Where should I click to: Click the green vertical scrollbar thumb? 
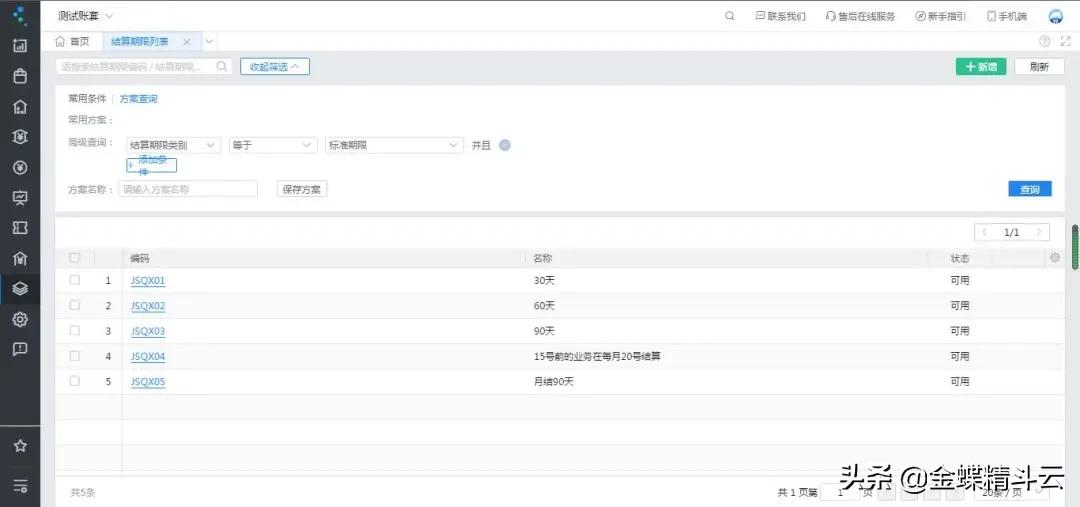pos(1074,247)
